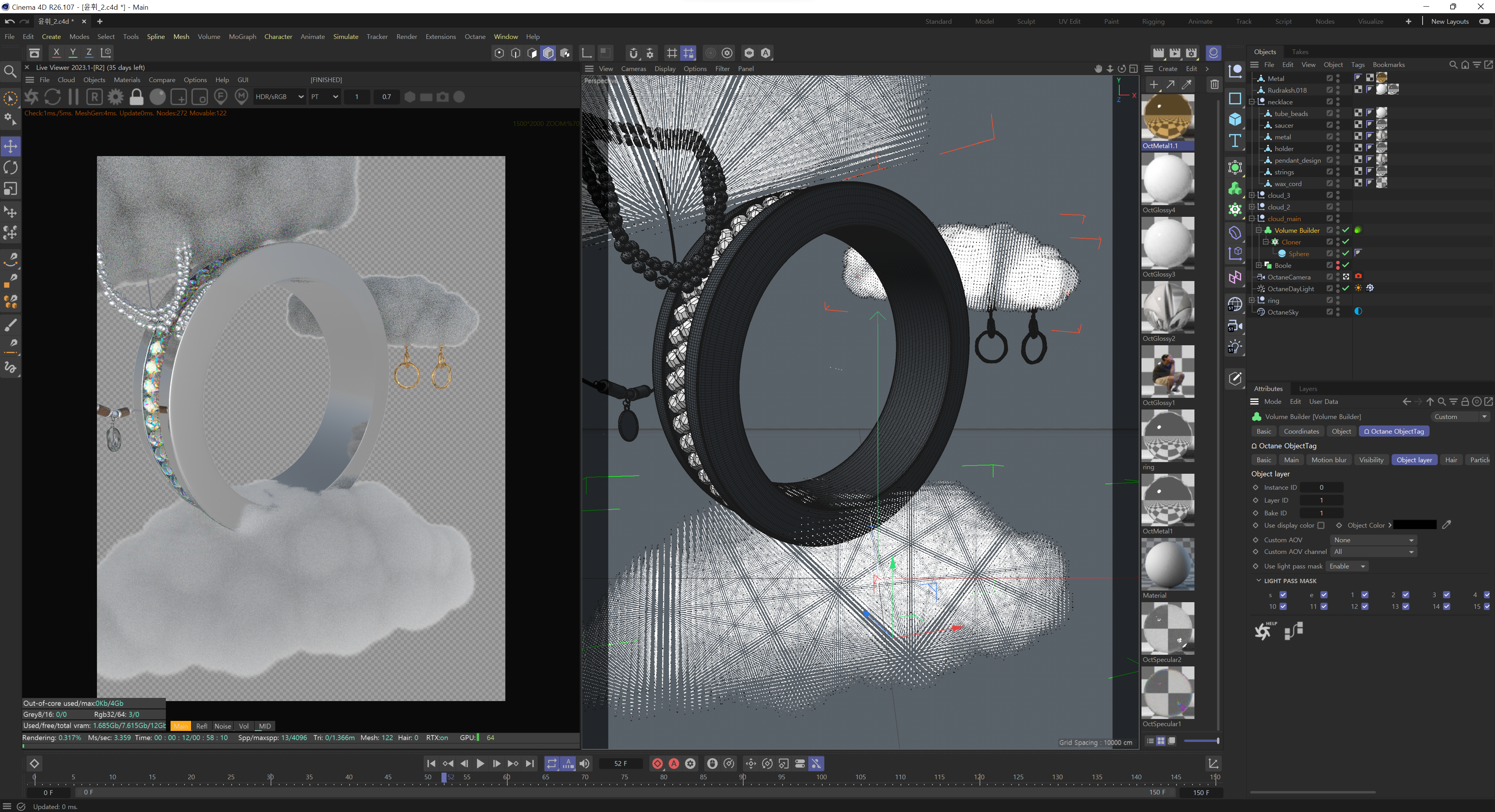
Task: Click the Layer ID input field
Action: point(1321,500)
